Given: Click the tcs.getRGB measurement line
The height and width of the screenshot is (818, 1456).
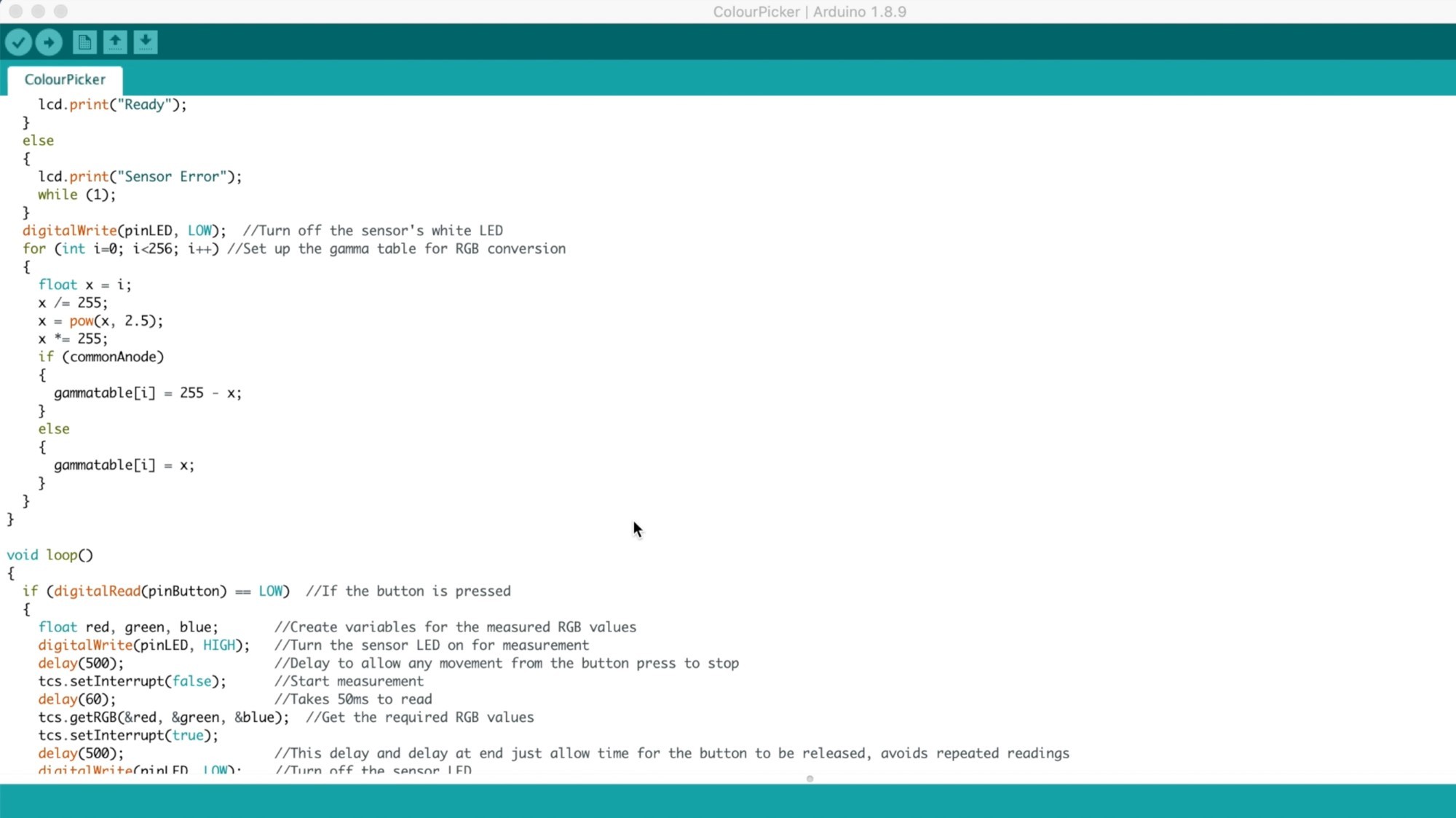Looking at the screenshot, I should tap(163, 717).
